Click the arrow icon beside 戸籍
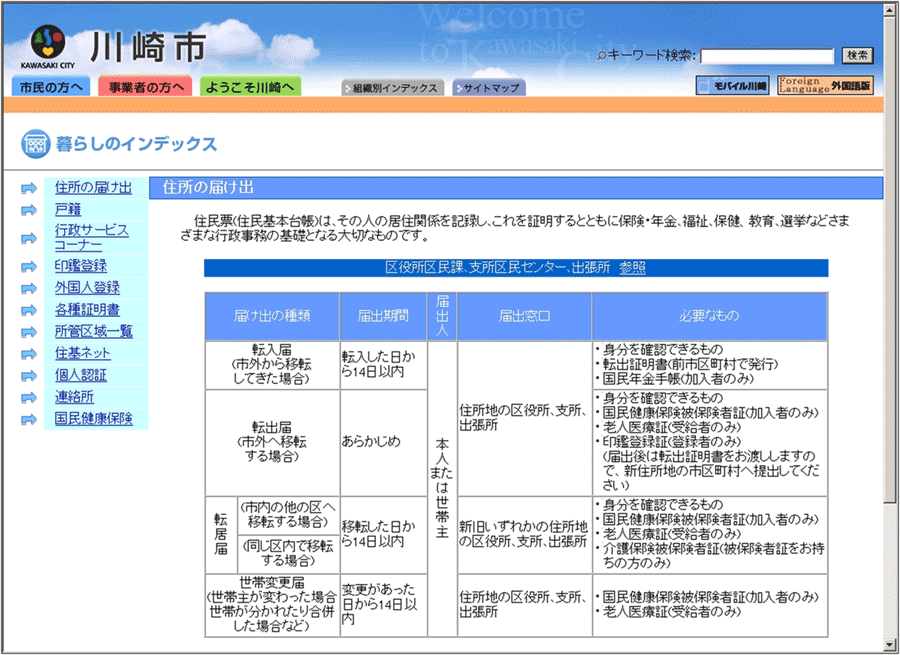This screenshot has height=655, width=900. click(x=29, y=210)
